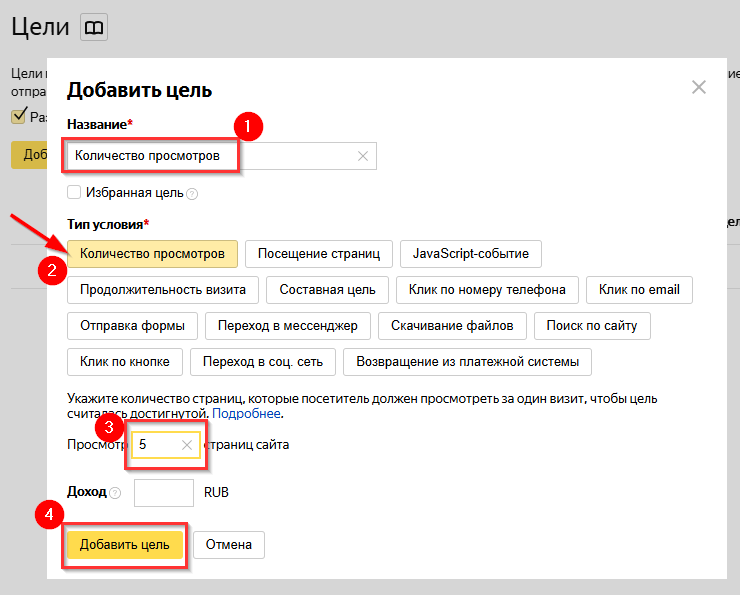
Task: Select Составная цель condition type
Action: coord(327,290)
